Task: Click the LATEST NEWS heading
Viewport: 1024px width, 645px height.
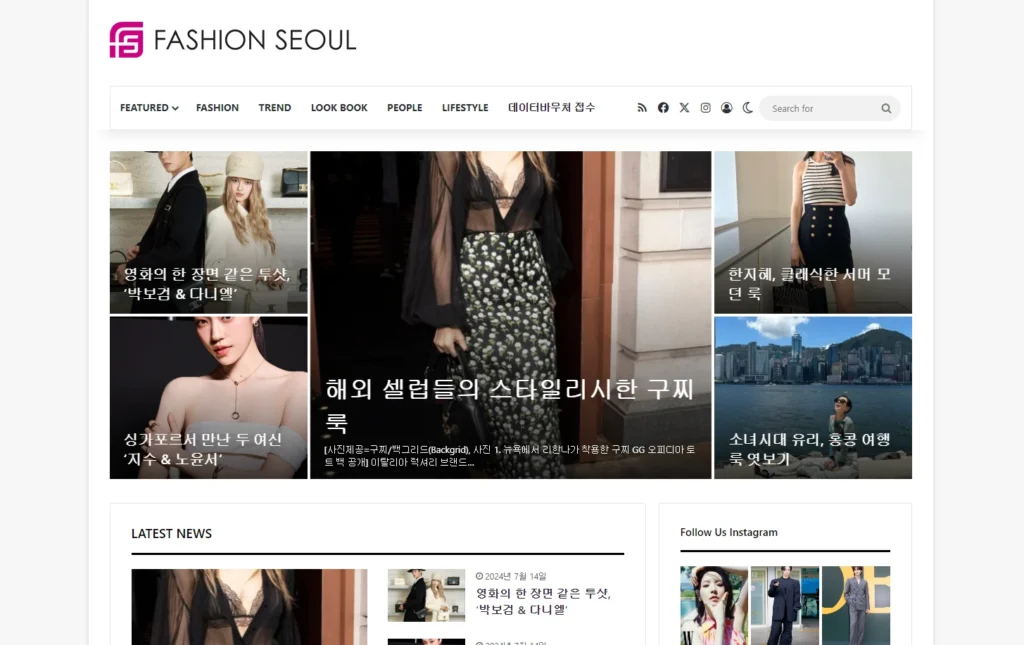Action: click(x=172, y=533)
